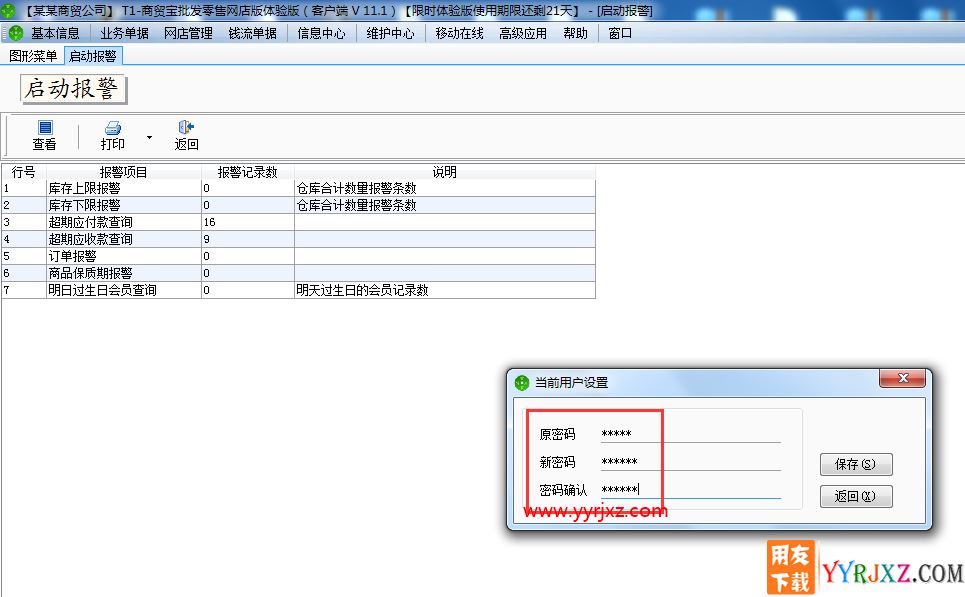Open the 帮助 menu
965x597 pixels.
click(x=575, y=33)
